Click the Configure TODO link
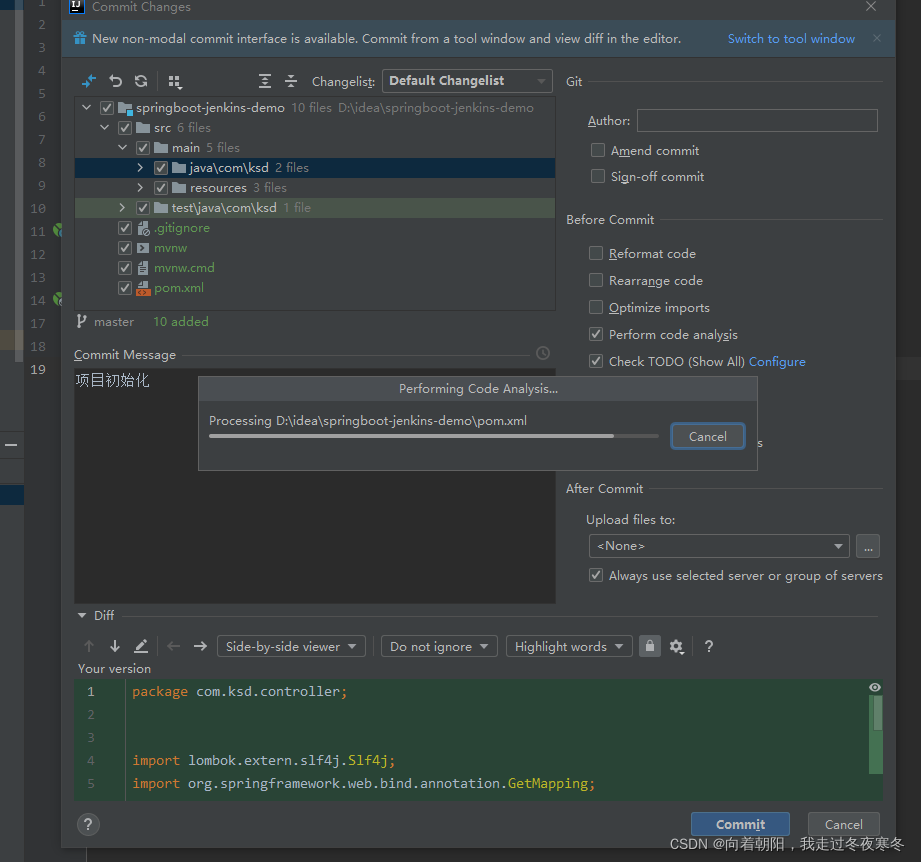 point(777,362)
